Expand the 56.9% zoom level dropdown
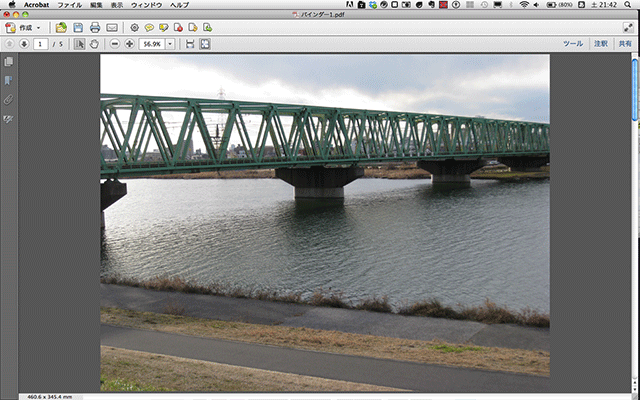 [x=170, y=44]
